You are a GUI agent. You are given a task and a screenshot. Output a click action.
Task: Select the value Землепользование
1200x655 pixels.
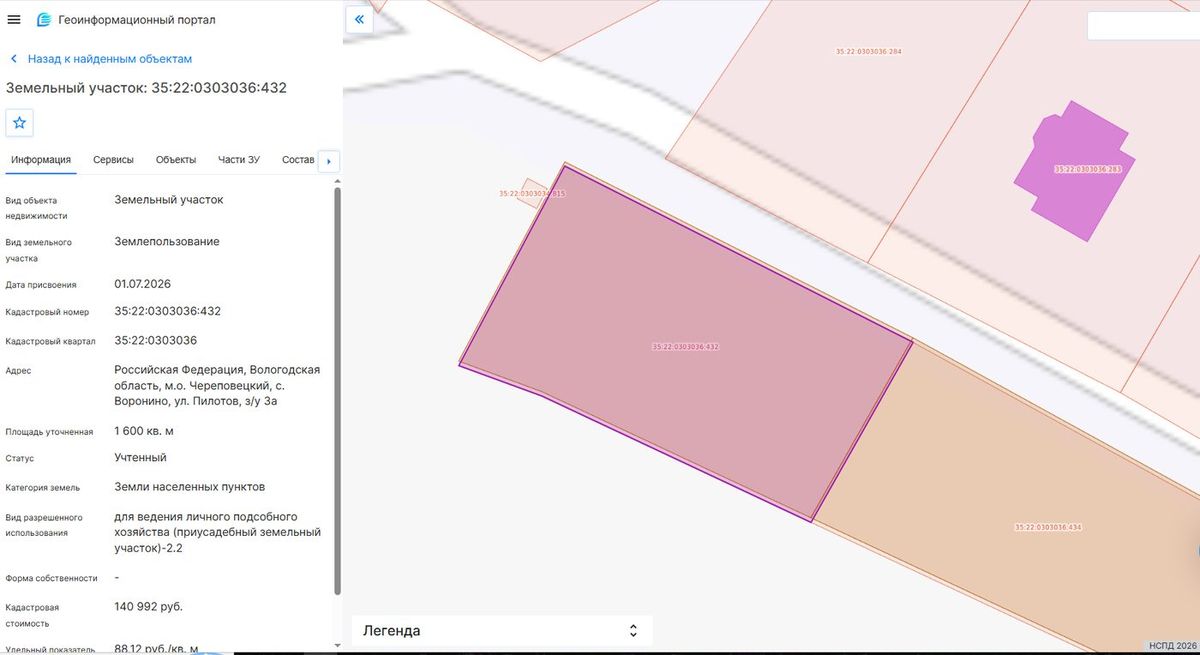(167, 241)
